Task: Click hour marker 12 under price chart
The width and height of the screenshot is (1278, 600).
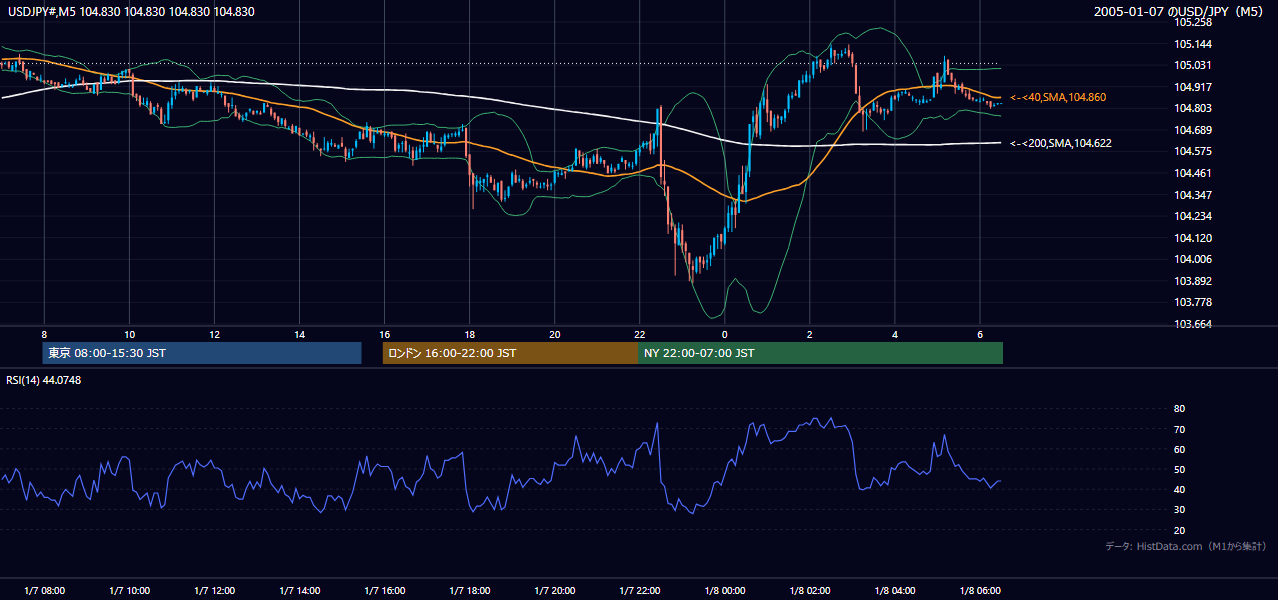Action: (214, 335)
